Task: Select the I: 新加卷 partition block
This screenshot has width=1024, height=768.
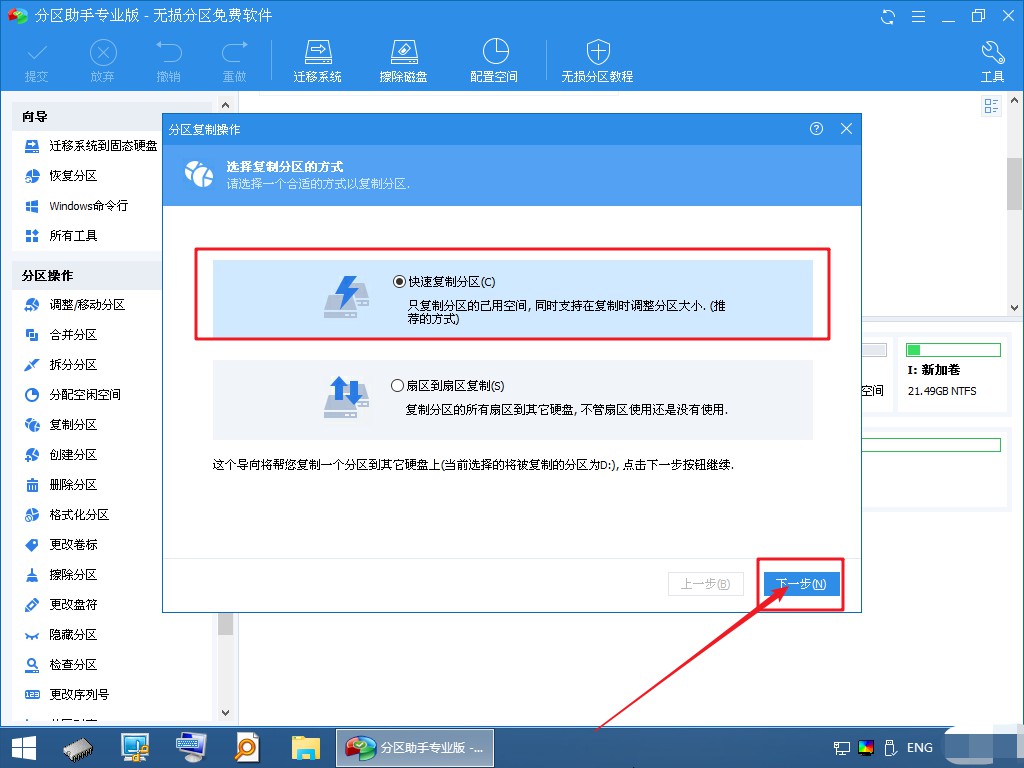Action: pos(952,375)
